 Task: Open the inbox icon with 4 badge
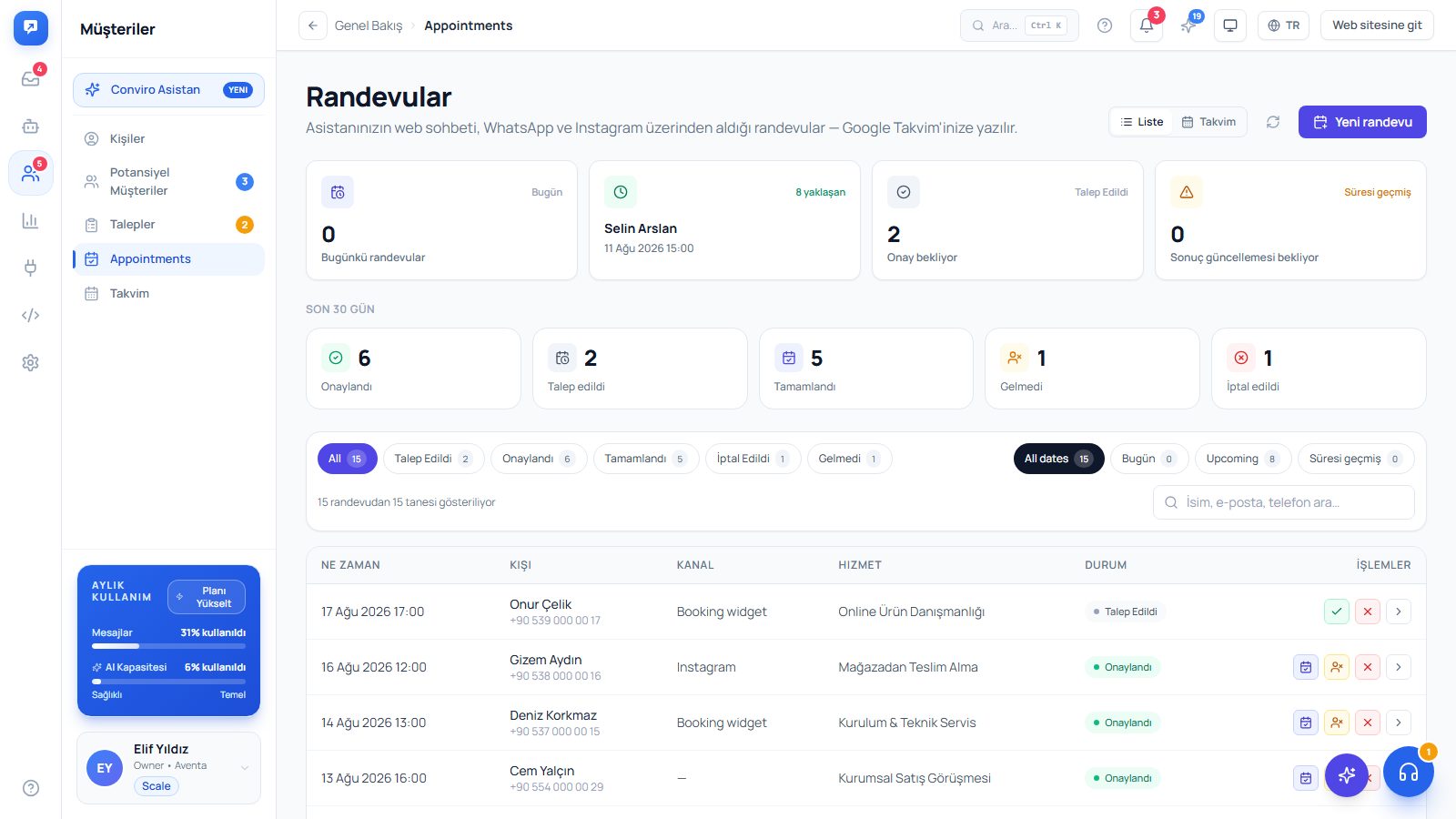point(30,79)
